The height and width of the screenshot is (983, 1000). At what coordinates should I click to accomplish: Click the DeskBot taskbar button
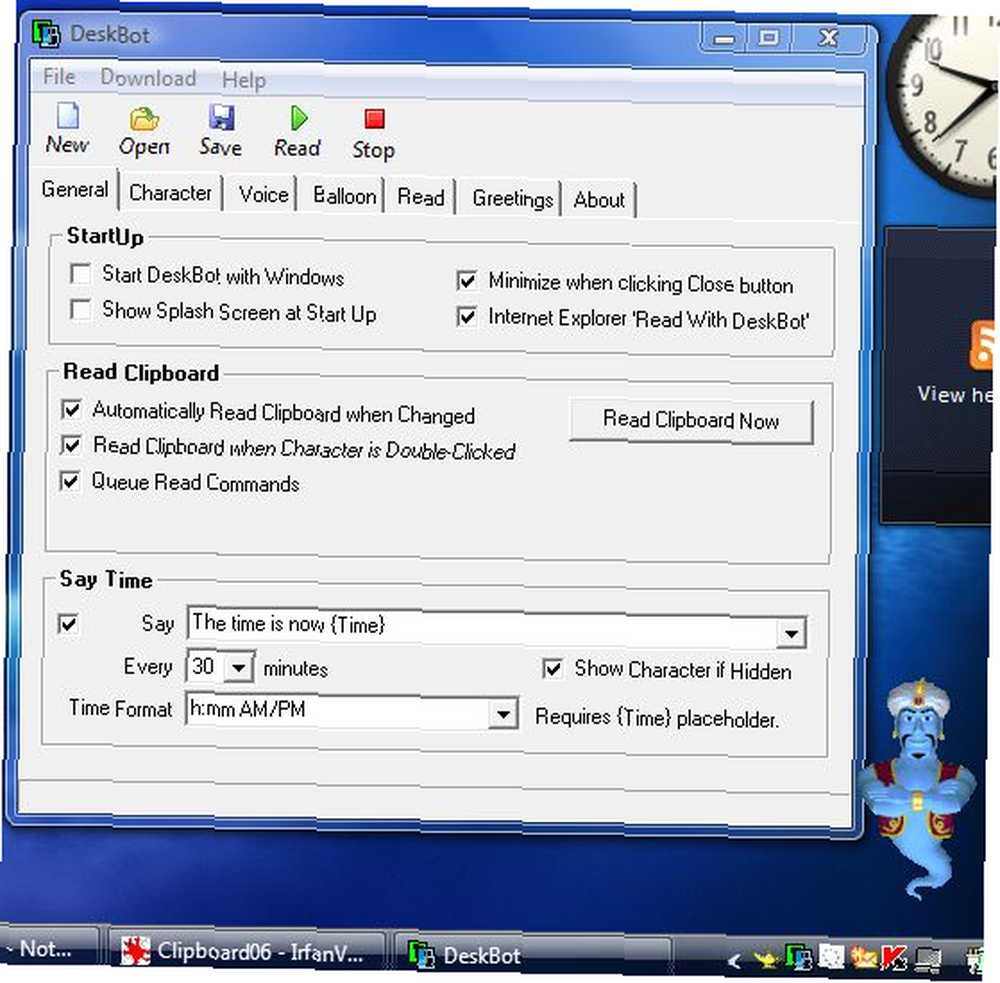(x=532, y=956)
